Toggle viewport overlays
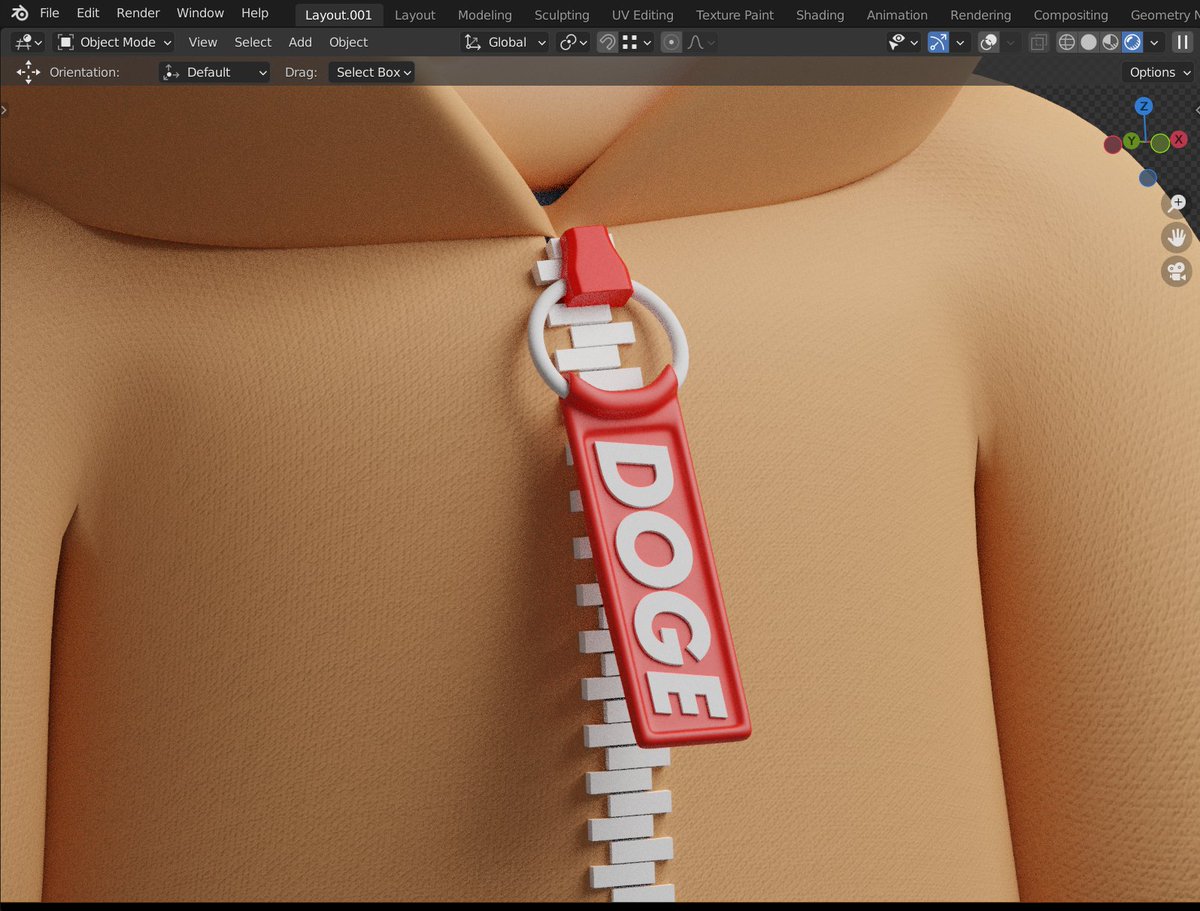1200x911 pixels. 988,42
